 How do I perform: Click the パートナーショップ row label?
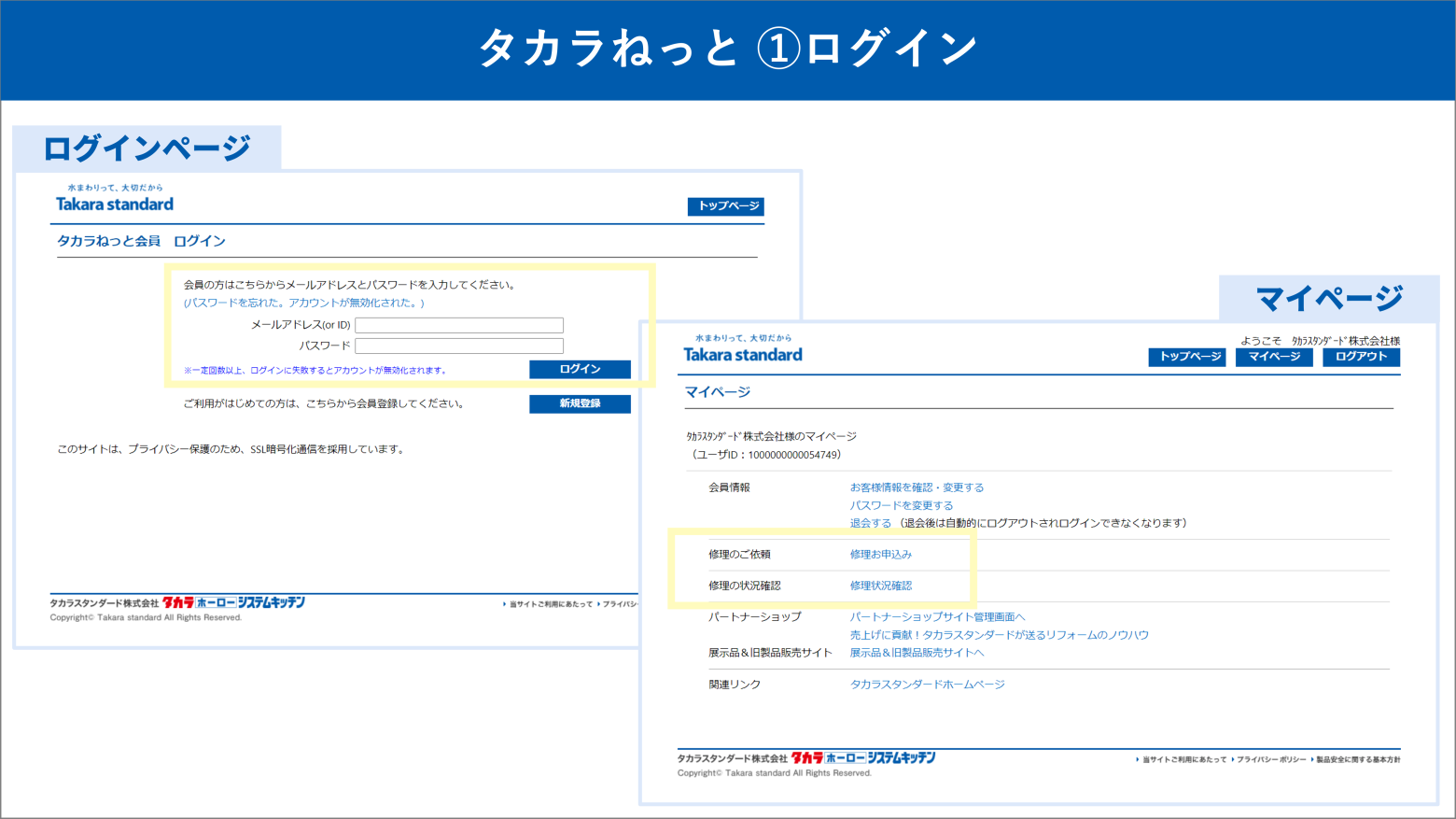(754, 617)
